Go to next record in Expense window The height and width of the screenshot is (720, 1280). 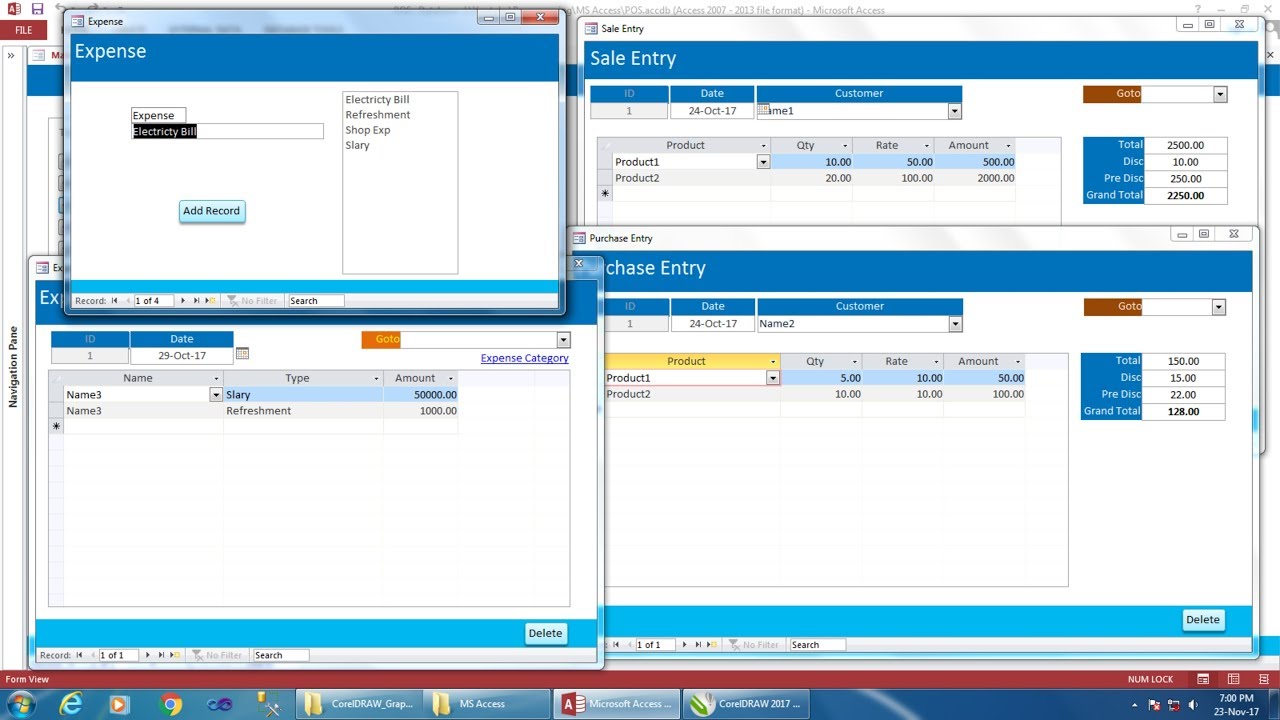click(183, 301)
